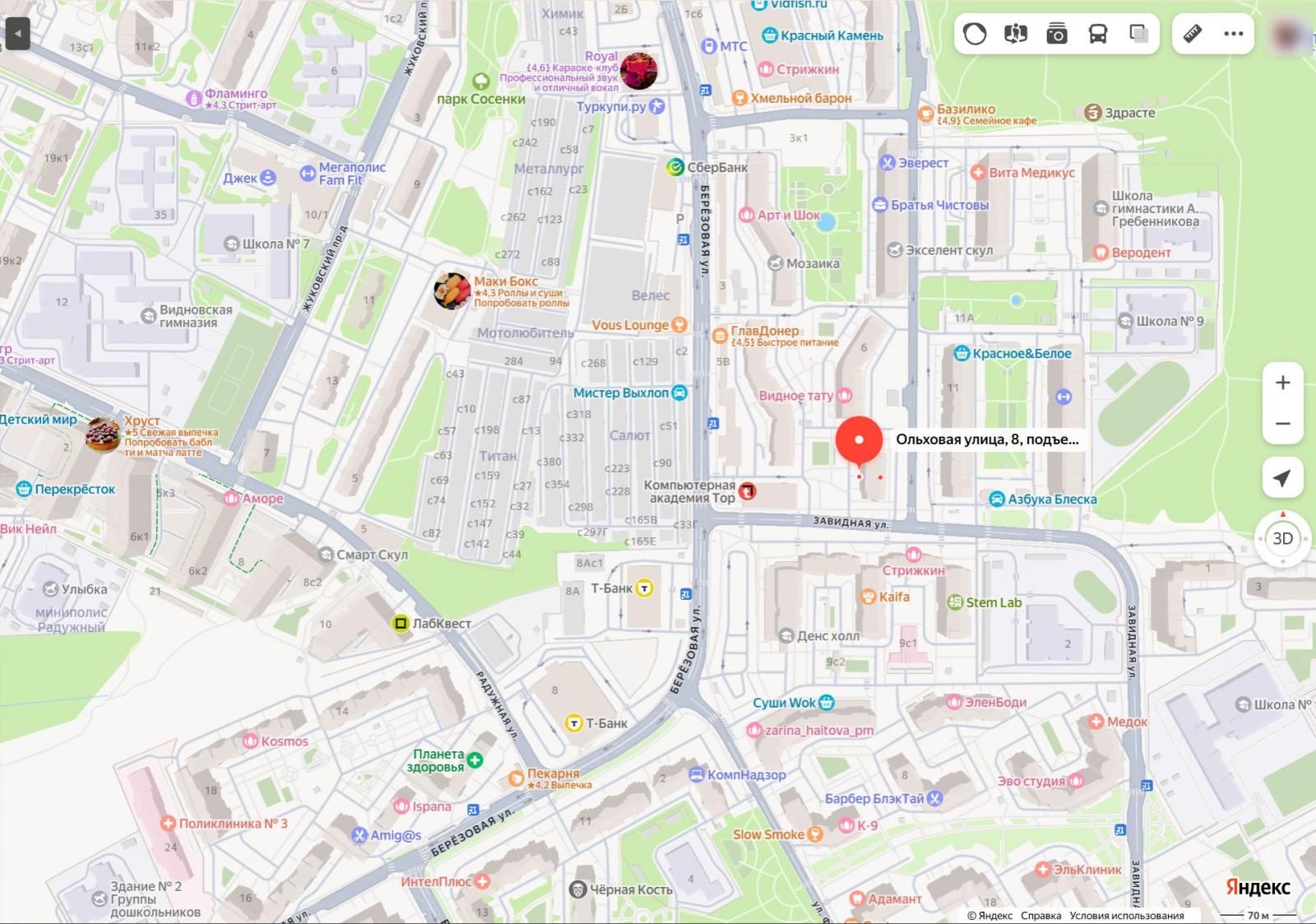This screenshot has height=924, width=1316.
Task: Toggle moving public transport layer
Action: [x=1098, y=34]
